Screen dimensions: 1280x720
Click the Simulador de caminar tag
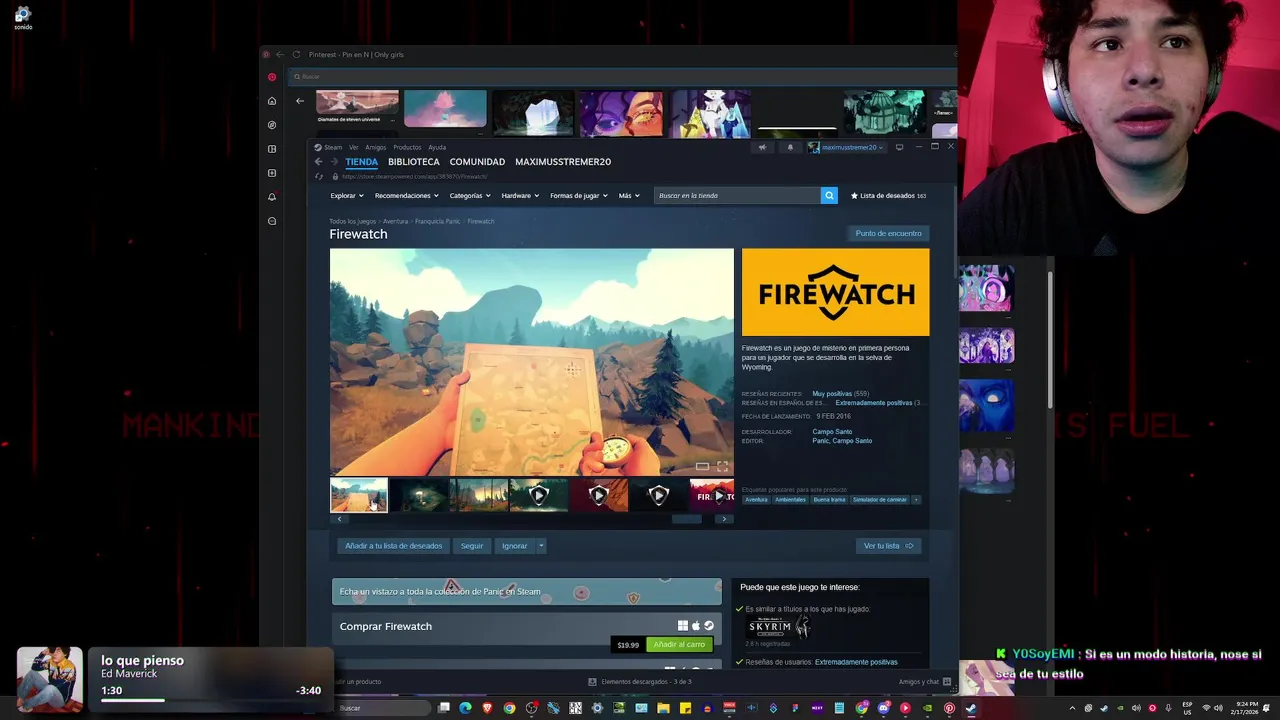(x=879, y=500)
